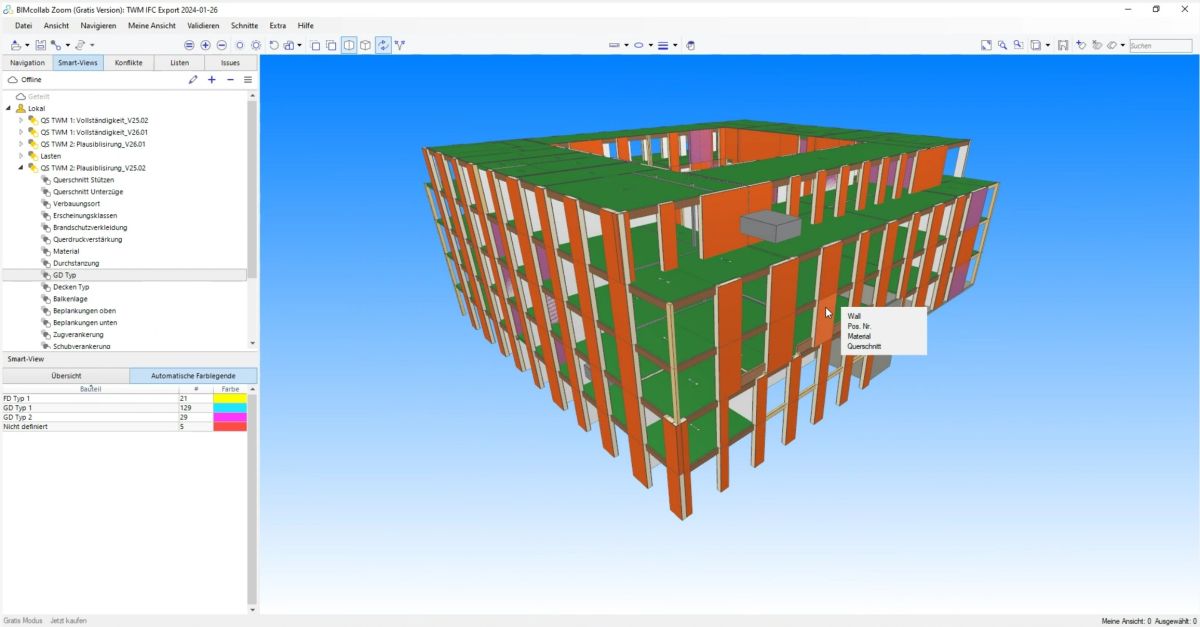Switch to the Konflikte tab
This screenshot has height=627, width=1200.
pos(128,63)
